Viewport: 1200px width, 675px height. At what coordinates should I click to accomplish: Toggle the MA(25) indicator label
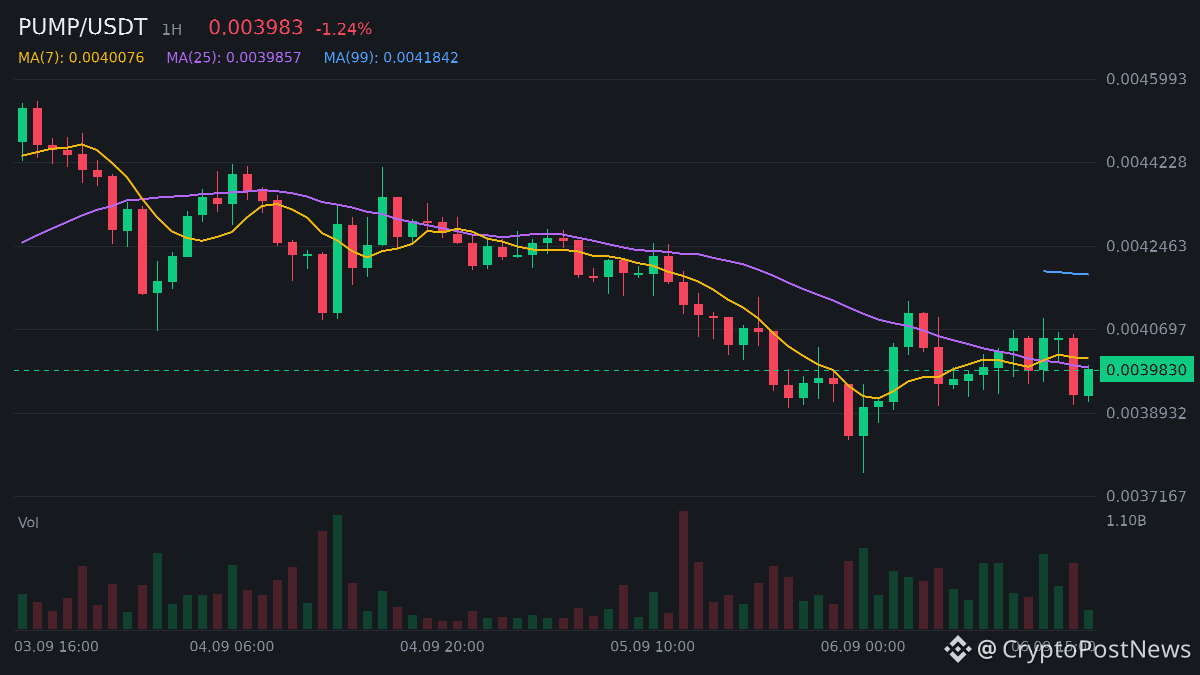pyautogui.click(x=234, y=58)
